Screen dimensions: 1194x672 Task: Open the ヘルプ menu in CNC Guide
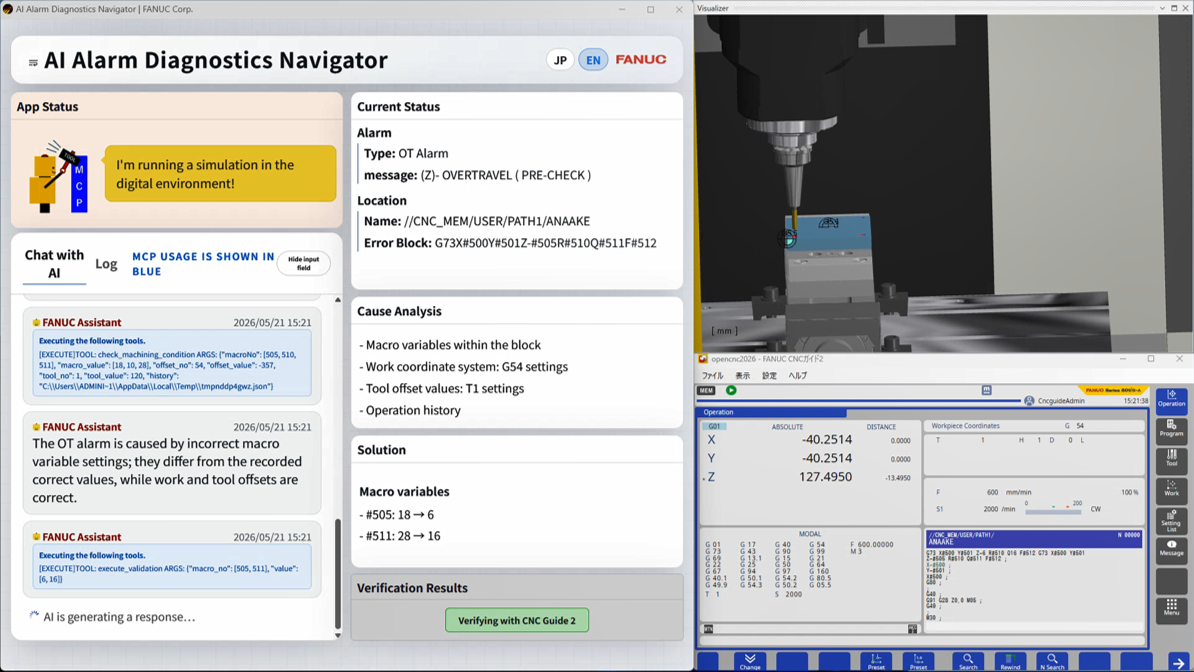click(x=797, y=376)
